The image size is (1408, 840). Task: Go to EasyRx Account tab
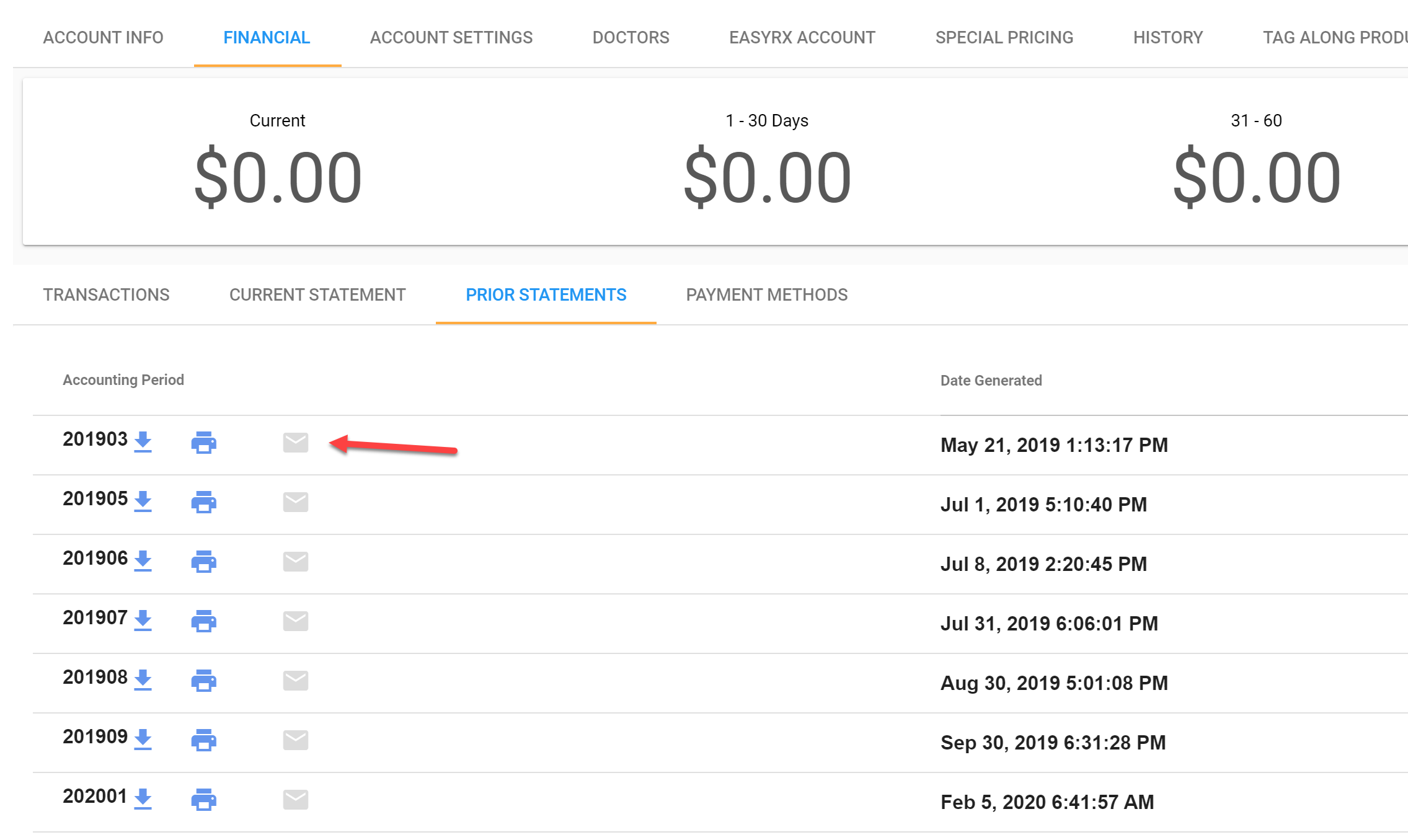(802, 38)
